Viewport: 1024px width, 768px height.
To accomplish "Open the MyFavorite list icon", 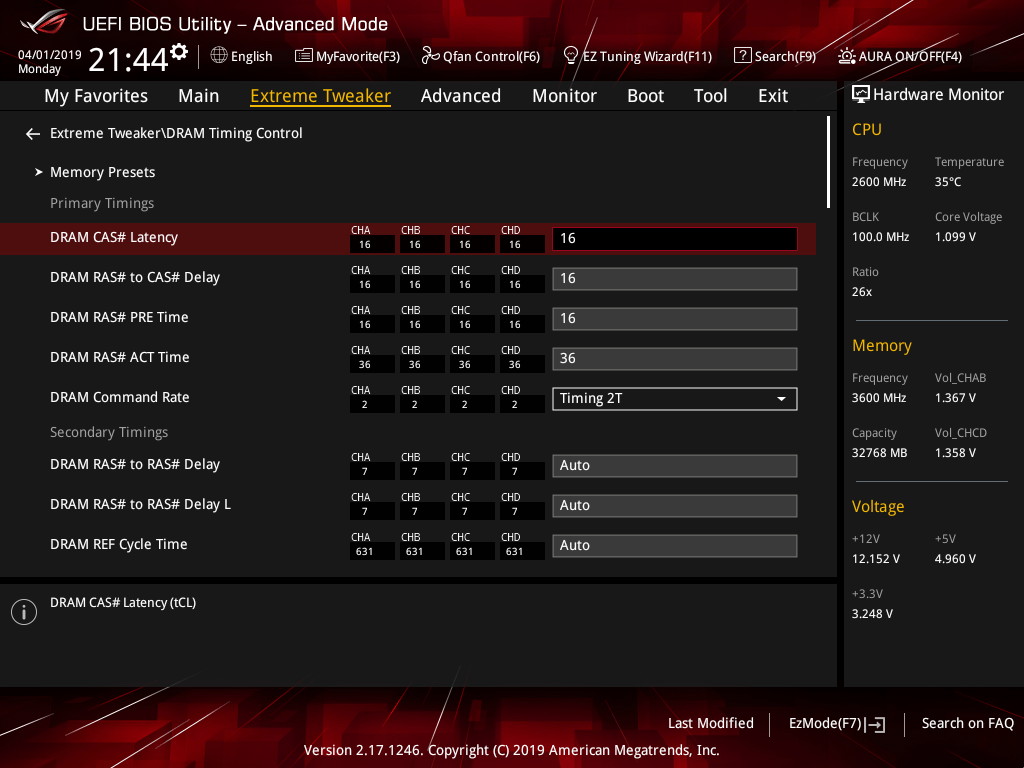I will coord(304,56).
